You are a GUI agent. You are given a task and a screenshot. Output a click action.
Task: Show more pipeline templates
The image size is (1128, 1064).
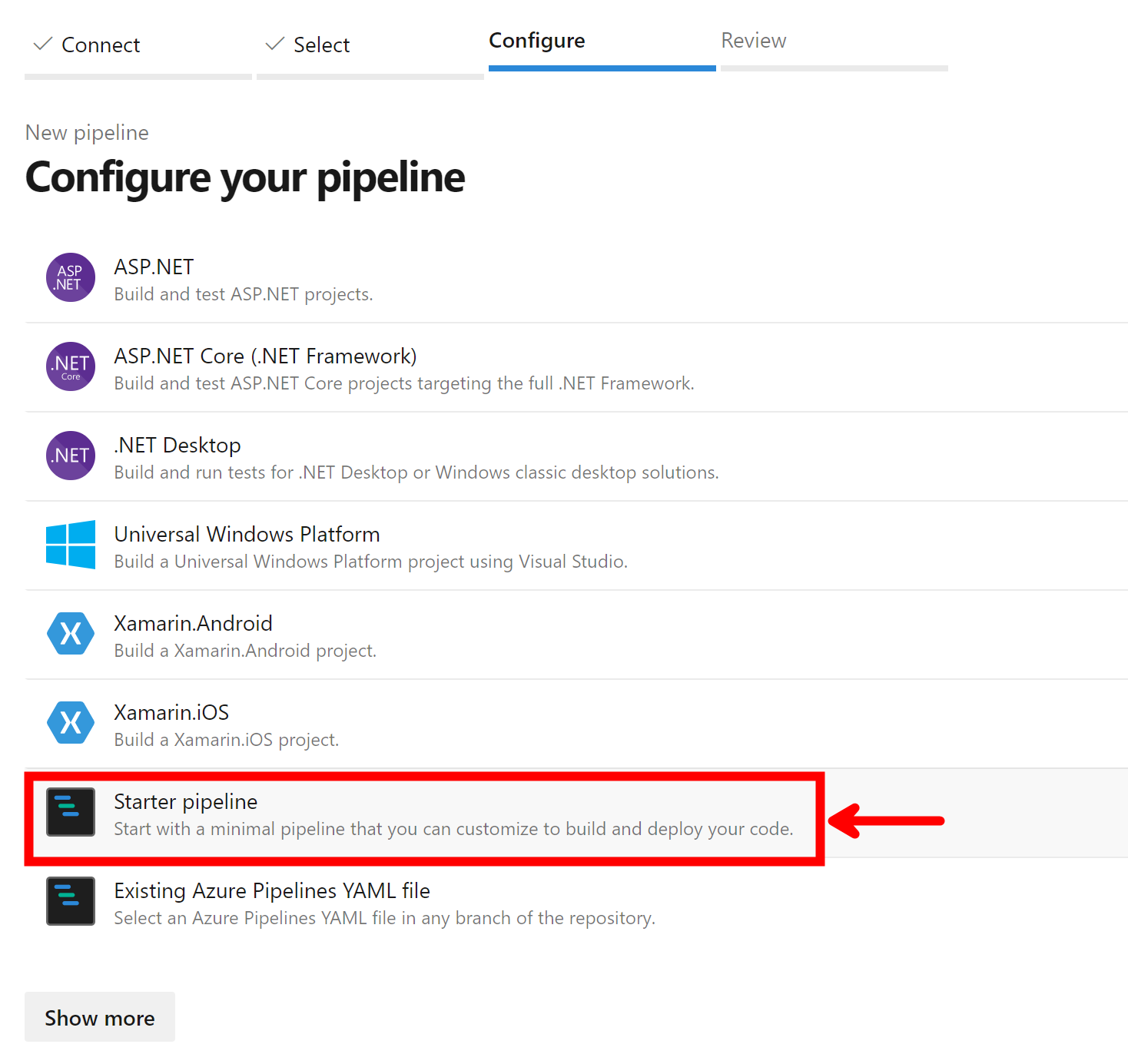[x=100, y=1017]
